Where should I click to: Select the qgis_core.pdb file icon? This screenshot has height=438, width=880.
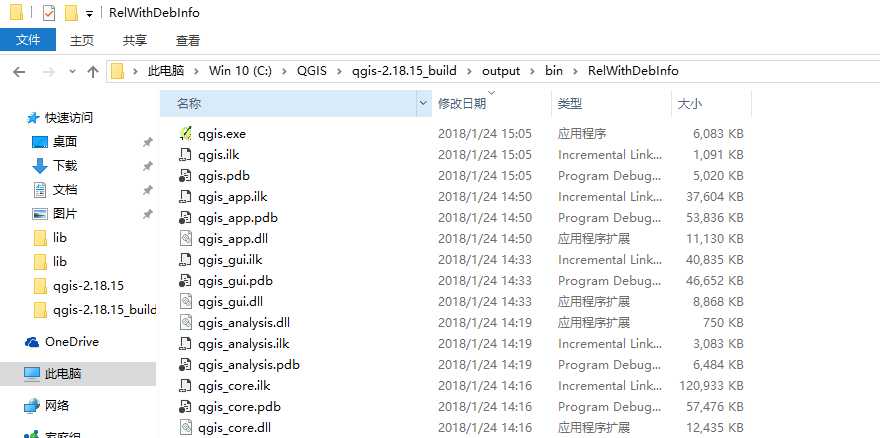[x=185, y=406]
